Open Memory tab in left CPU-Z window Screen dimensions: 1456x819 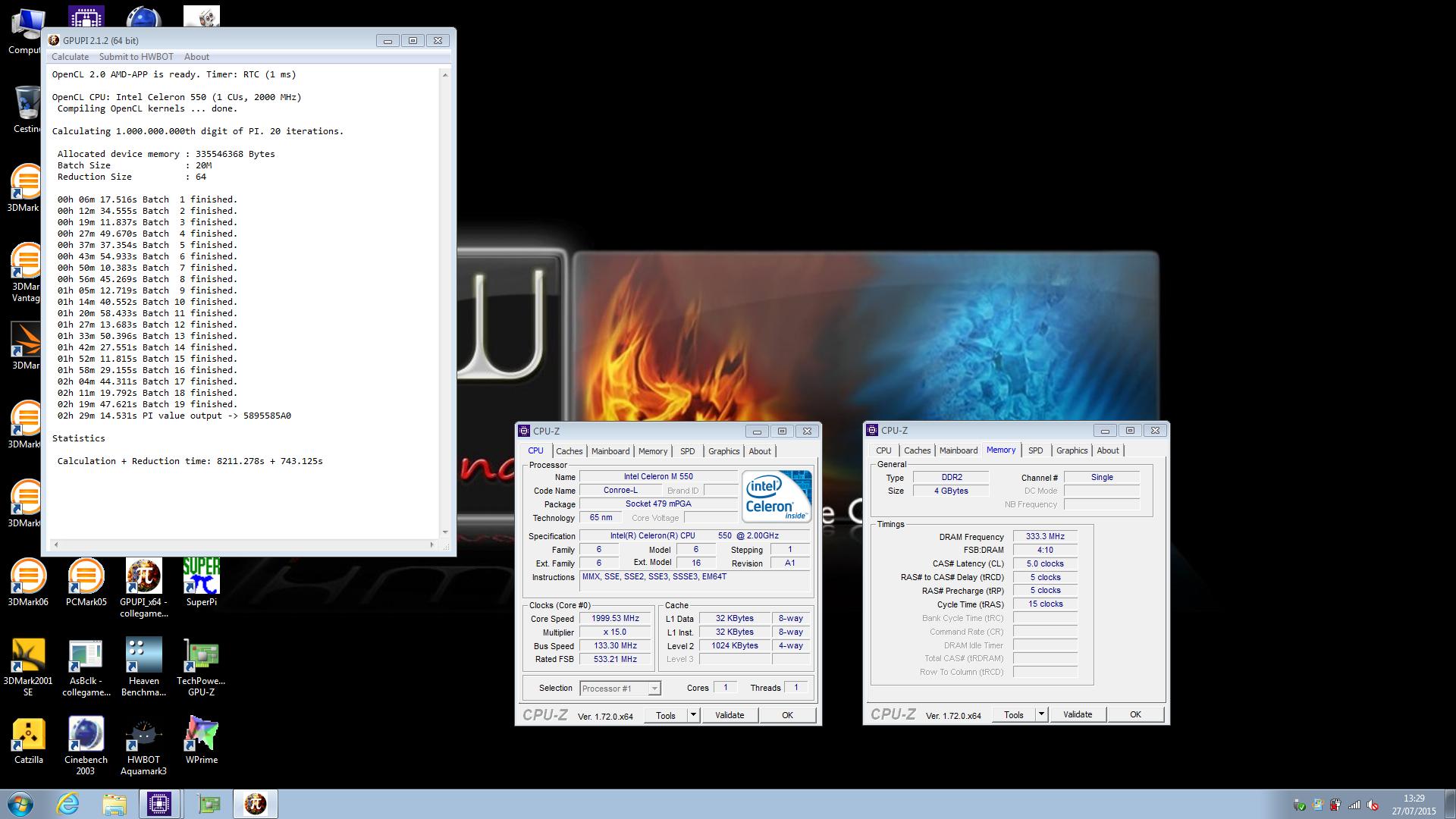(653, 451)
